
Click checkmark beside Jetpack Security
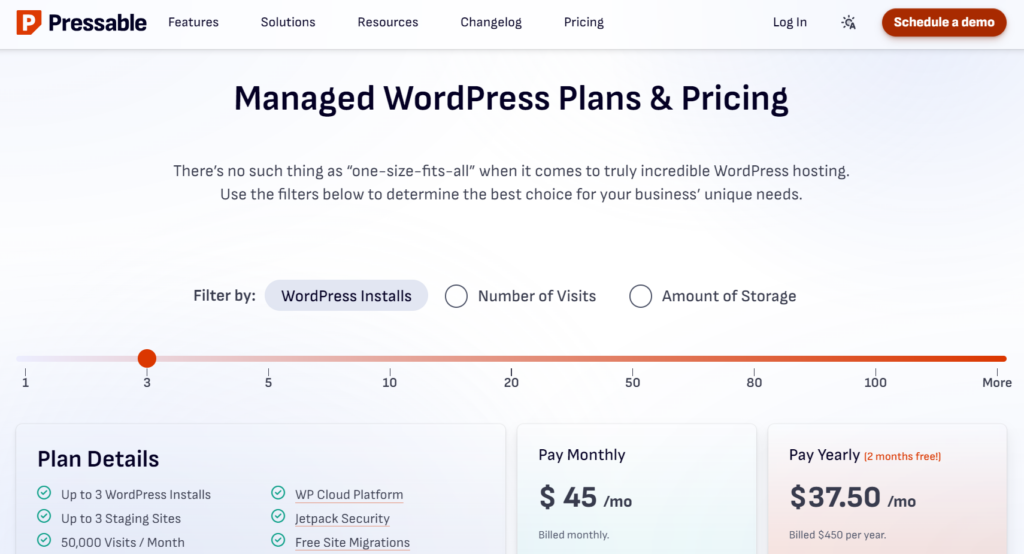pyautogui.click(x=278, y=516)
